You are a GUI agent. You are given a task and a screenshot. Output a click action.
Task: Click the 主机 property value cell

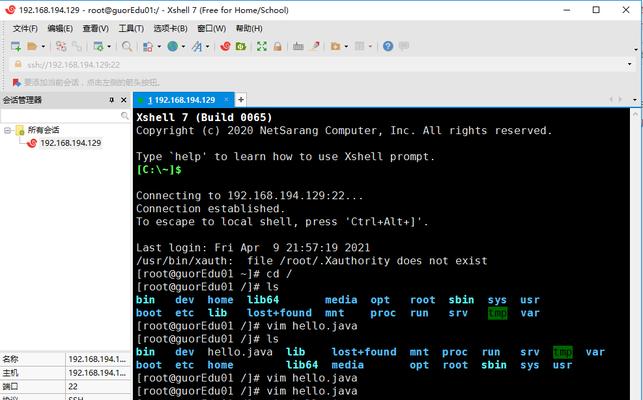[98, 373]
